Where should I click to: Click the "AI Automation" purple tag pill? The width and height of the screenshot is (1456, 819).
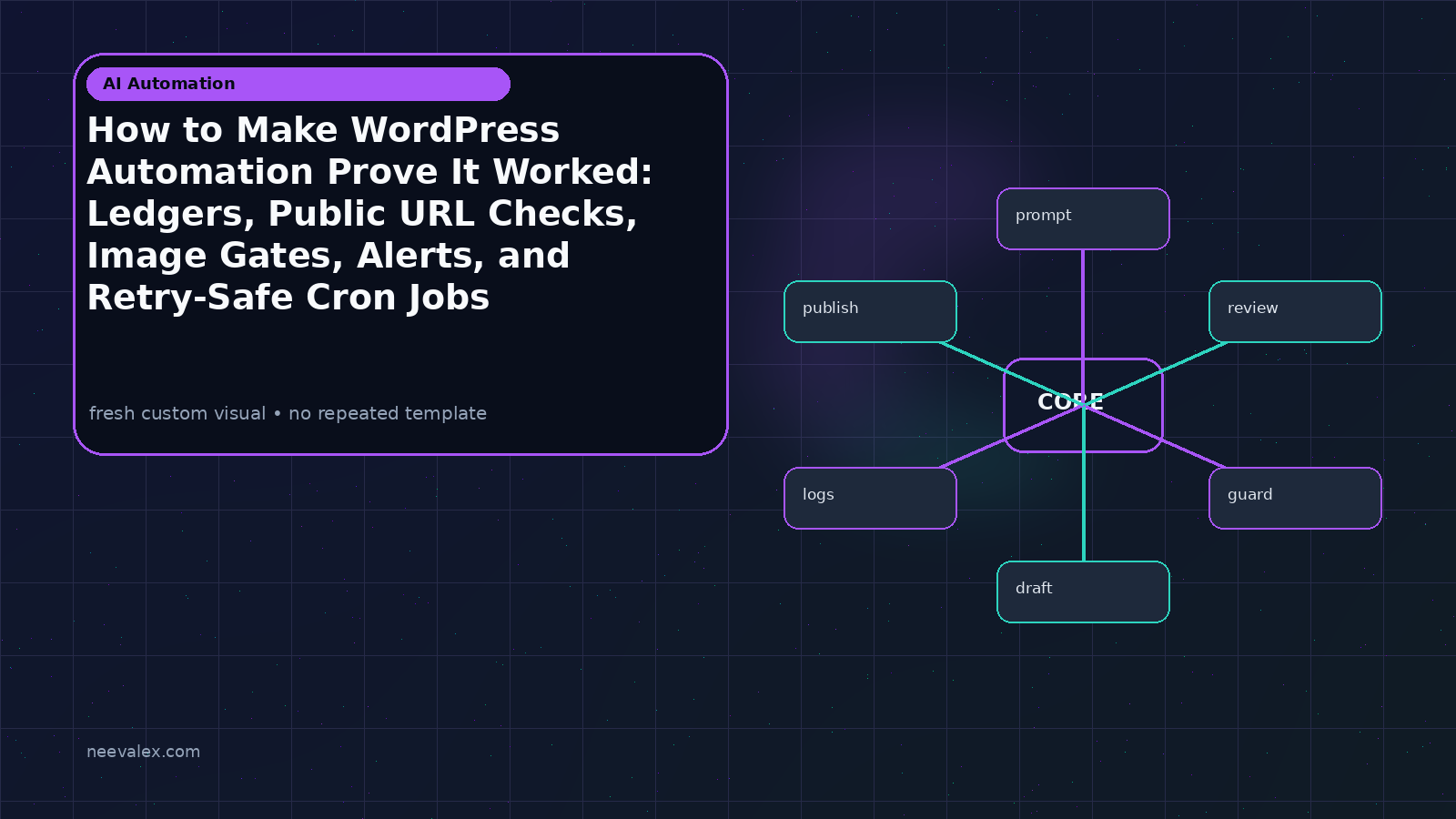click(298, 84)
